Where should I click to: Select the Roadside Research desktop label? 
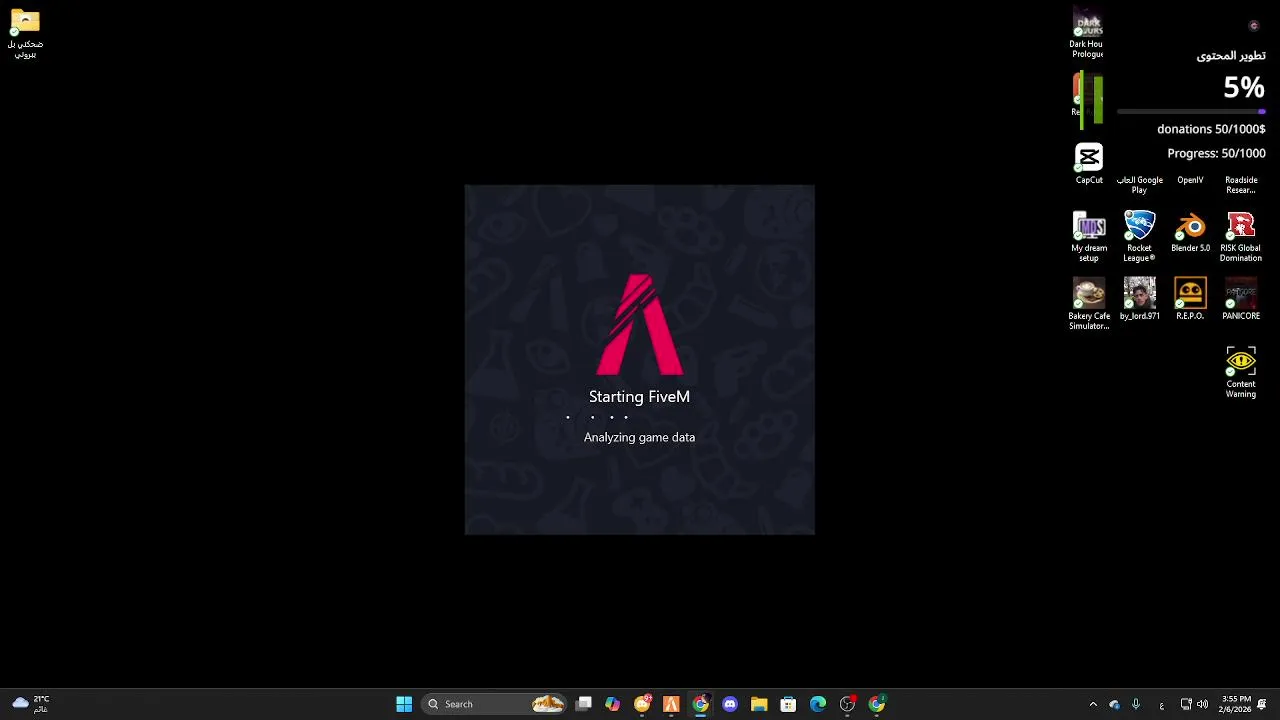pyautogui.click(x=1240, y=185)
